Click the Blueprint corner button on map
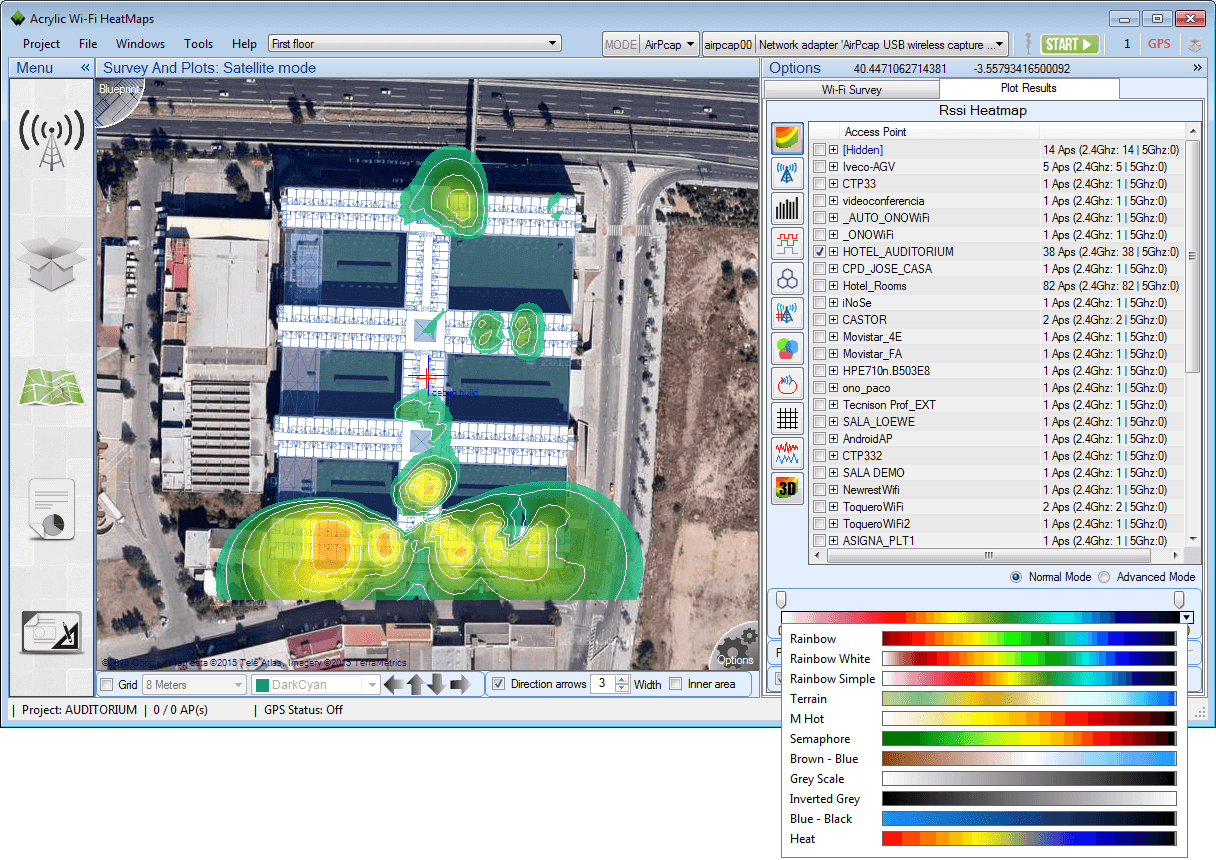The image size is (1216, 860). pos(118,100)
